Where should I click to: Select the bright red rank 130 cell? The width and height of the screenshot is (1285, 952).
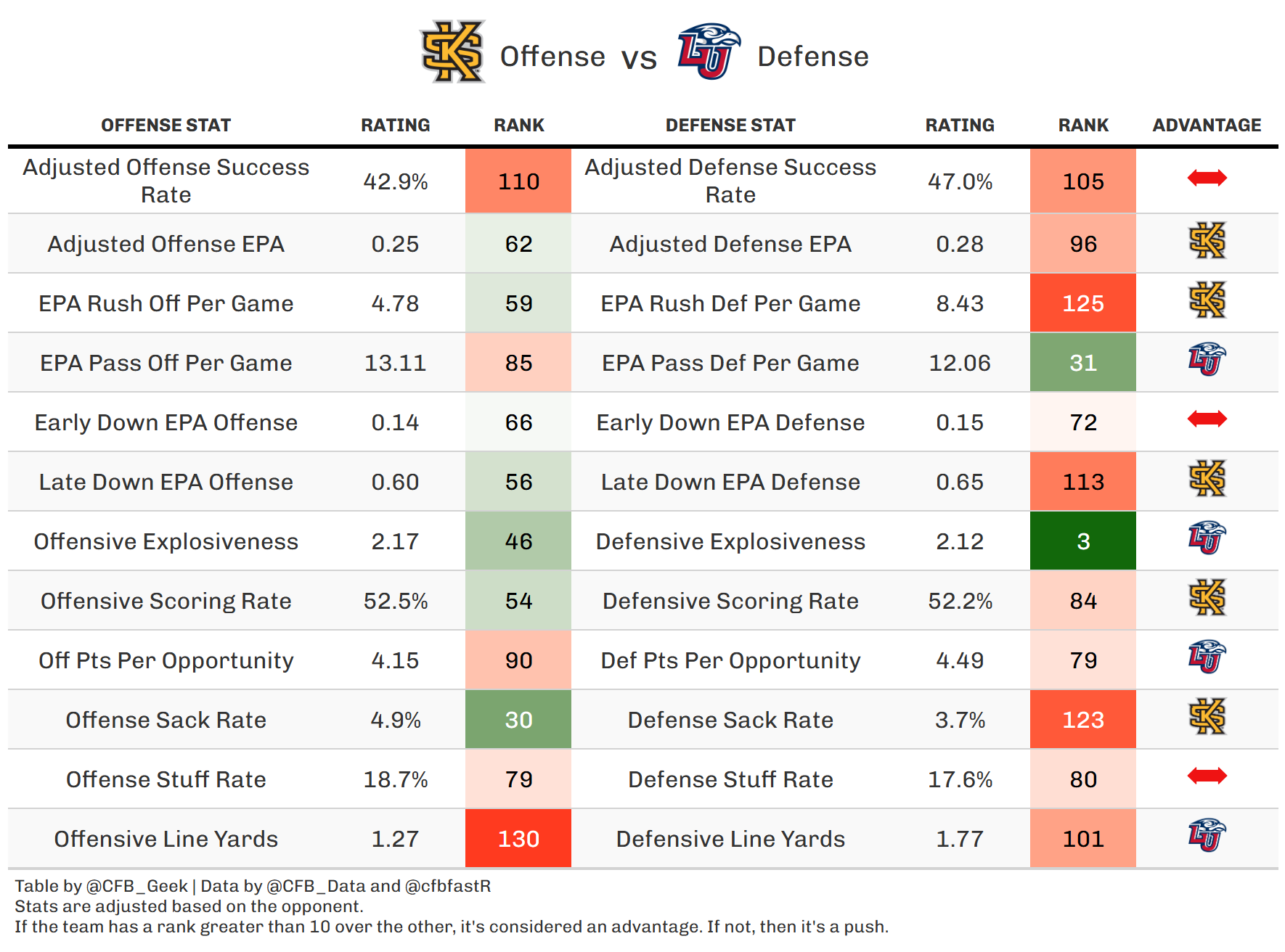tap(518, 839)
